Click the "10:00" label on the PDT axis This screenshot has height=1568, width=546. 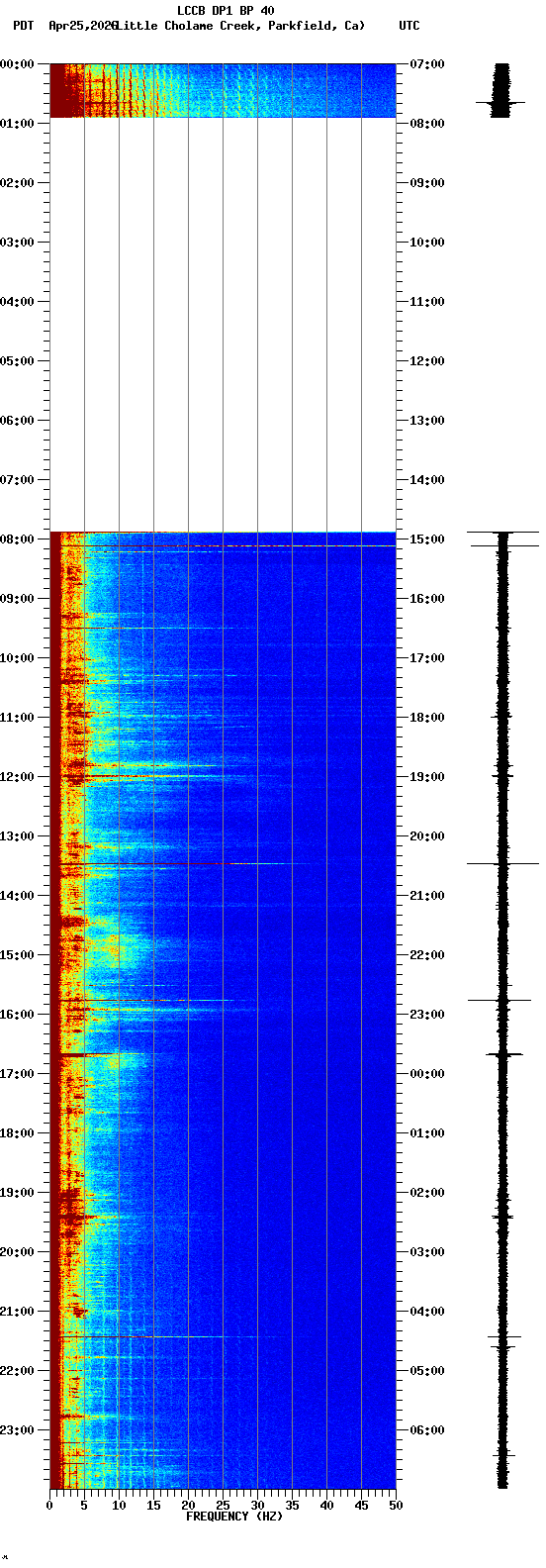click(19, 658)
